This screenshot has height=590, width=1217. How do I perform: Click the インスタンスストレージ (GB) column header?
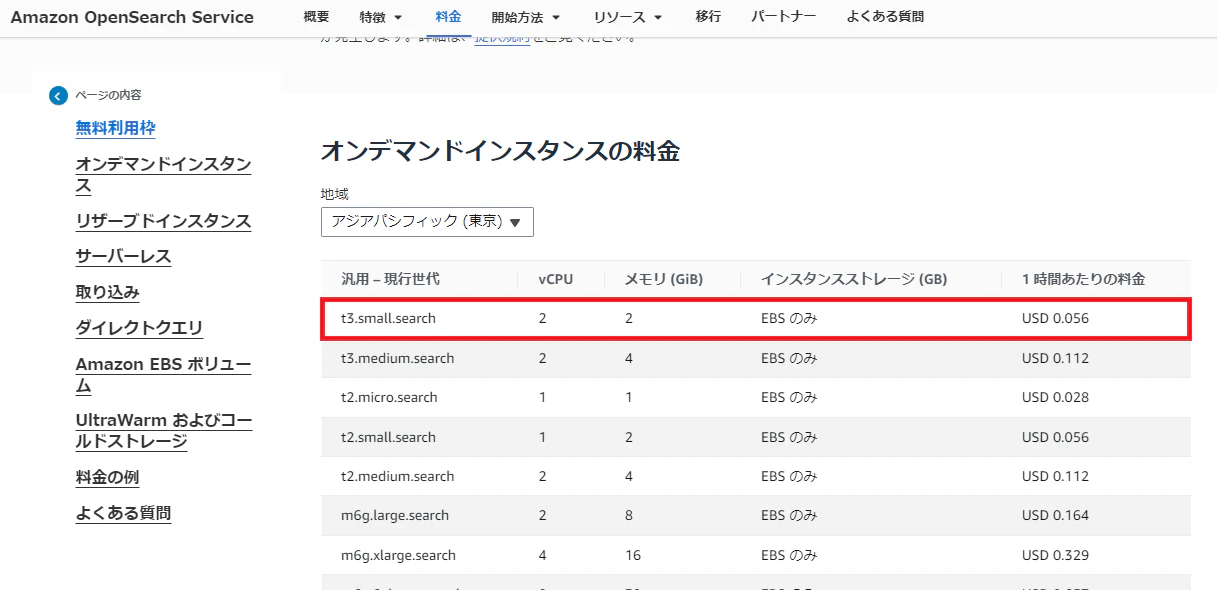854,279
